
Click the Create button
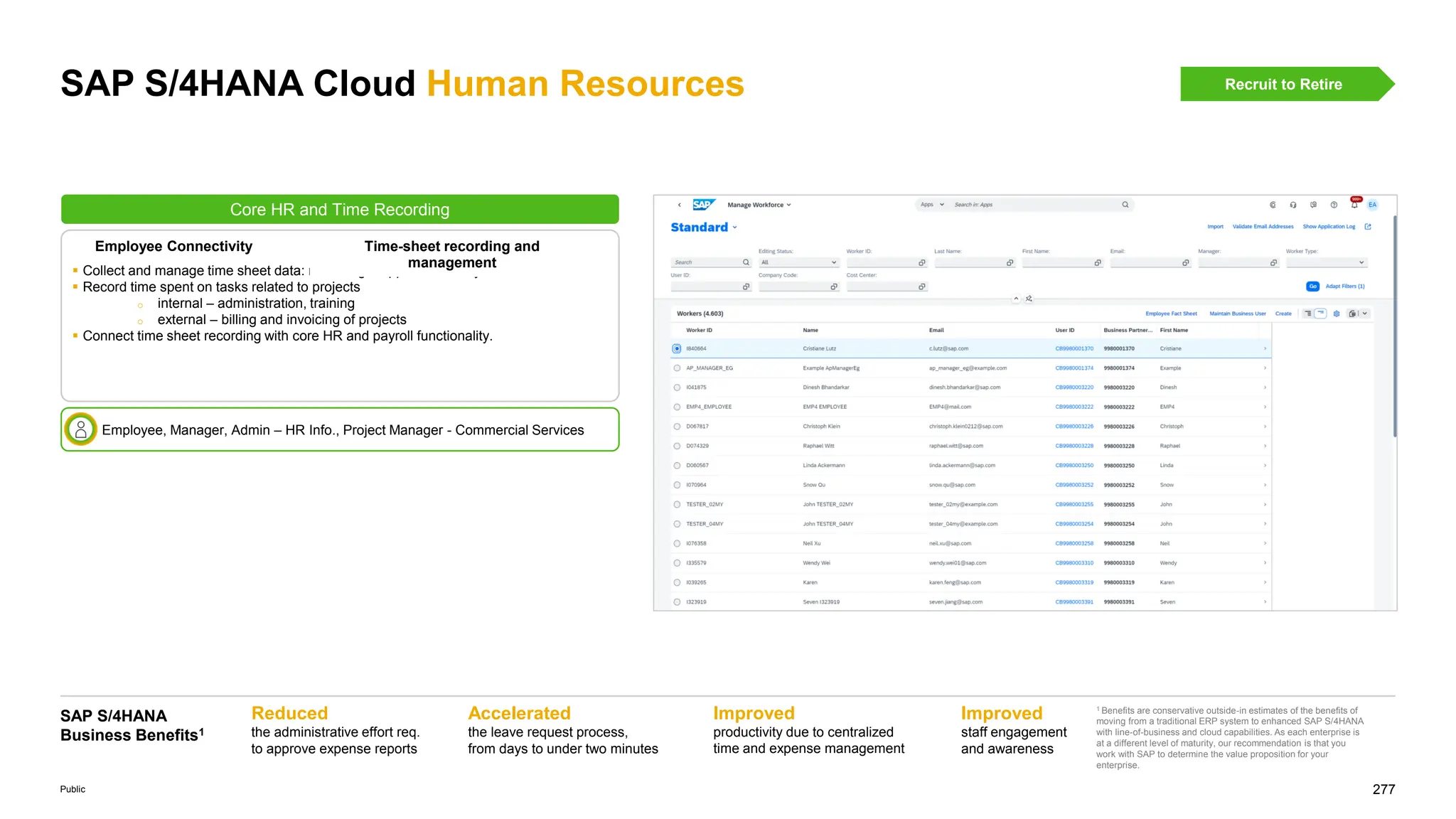tap(1283, 314)
